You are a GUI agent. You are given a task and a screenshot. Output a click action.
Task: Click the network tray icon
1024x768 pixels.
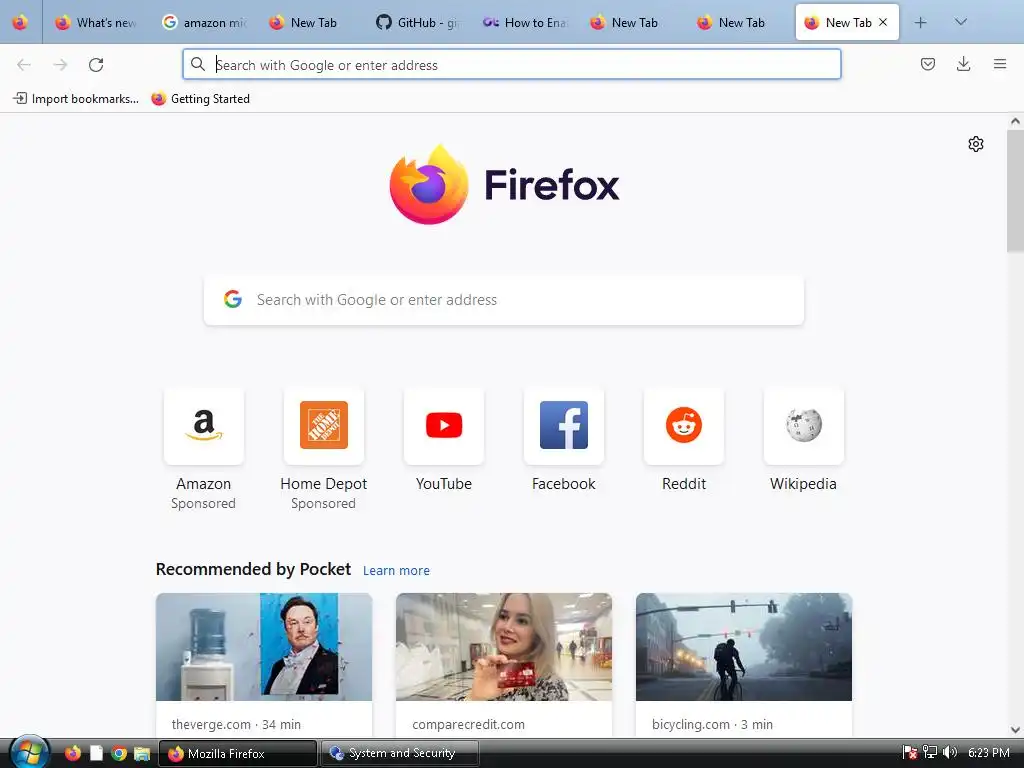click(930, 752)
